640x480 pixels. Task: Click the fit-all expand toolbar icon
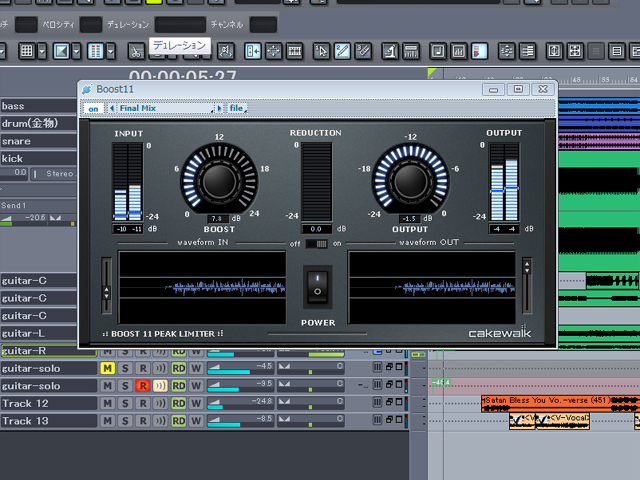pyautogui.click(x=575, y=51)
